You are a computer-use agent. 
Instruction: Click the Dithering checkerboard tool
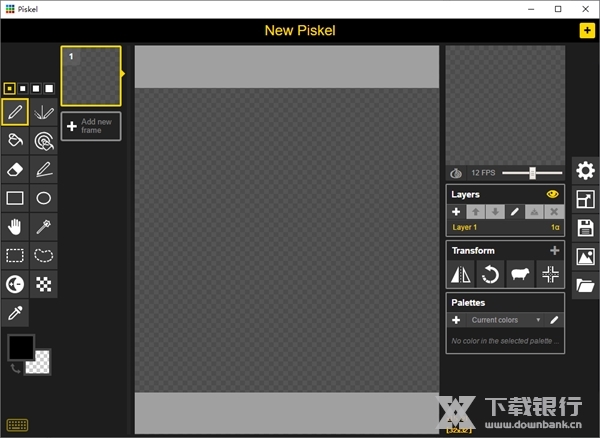pyautogui.click(x=44, y=285)
